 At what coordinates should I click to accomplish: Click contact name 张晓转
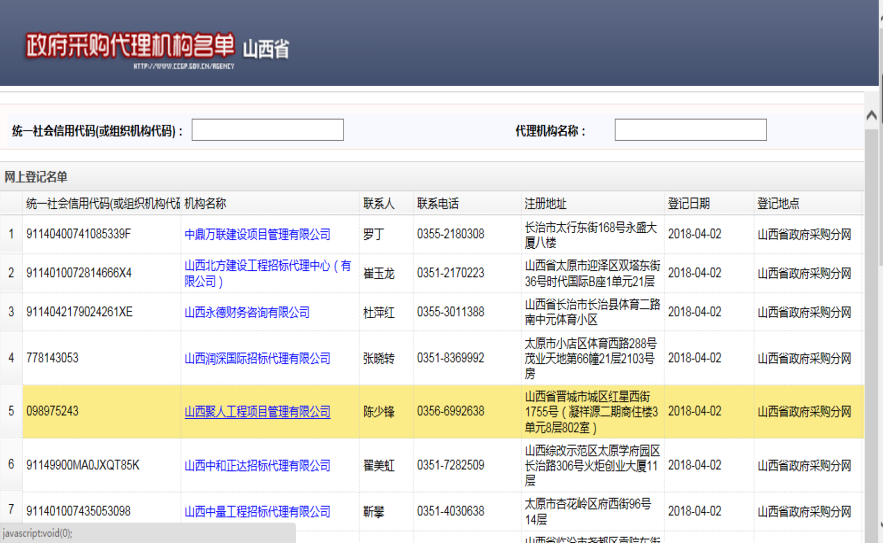[379, 359]
